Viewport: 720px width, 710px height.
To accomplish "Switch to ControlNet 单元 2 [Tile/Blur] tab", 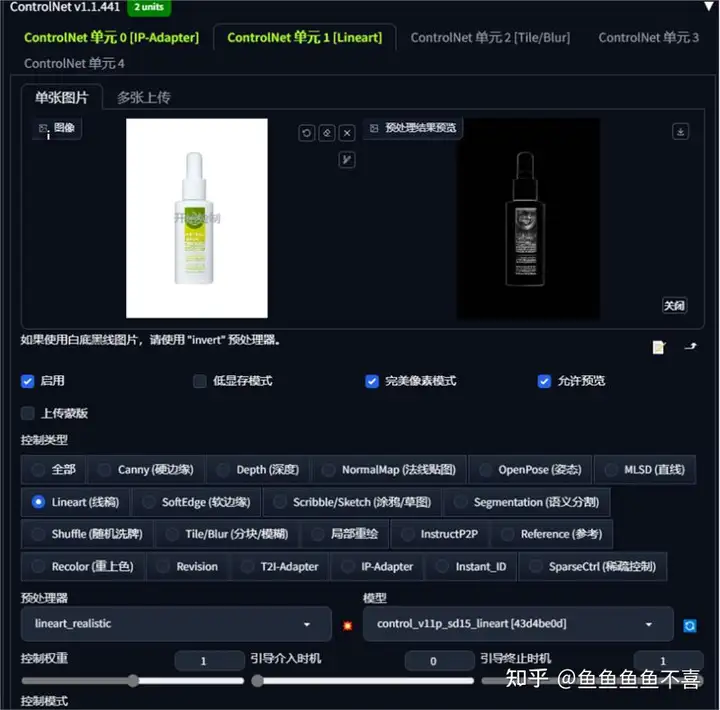I will click(x=490, y=38).
